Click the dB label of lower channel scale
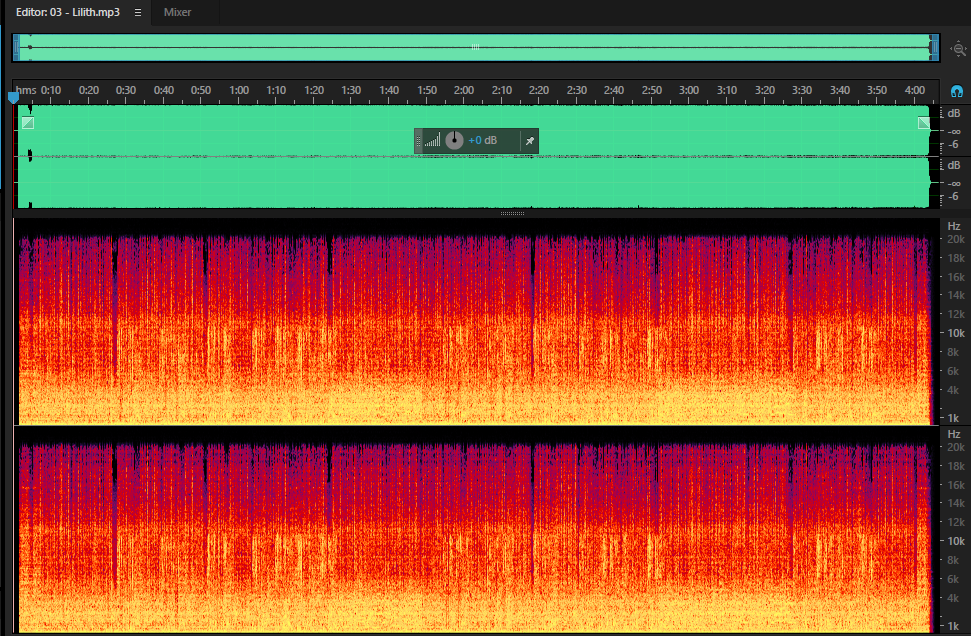Viewport: 971px width, 636px height. pyautogui.click(x=954, y=165)
